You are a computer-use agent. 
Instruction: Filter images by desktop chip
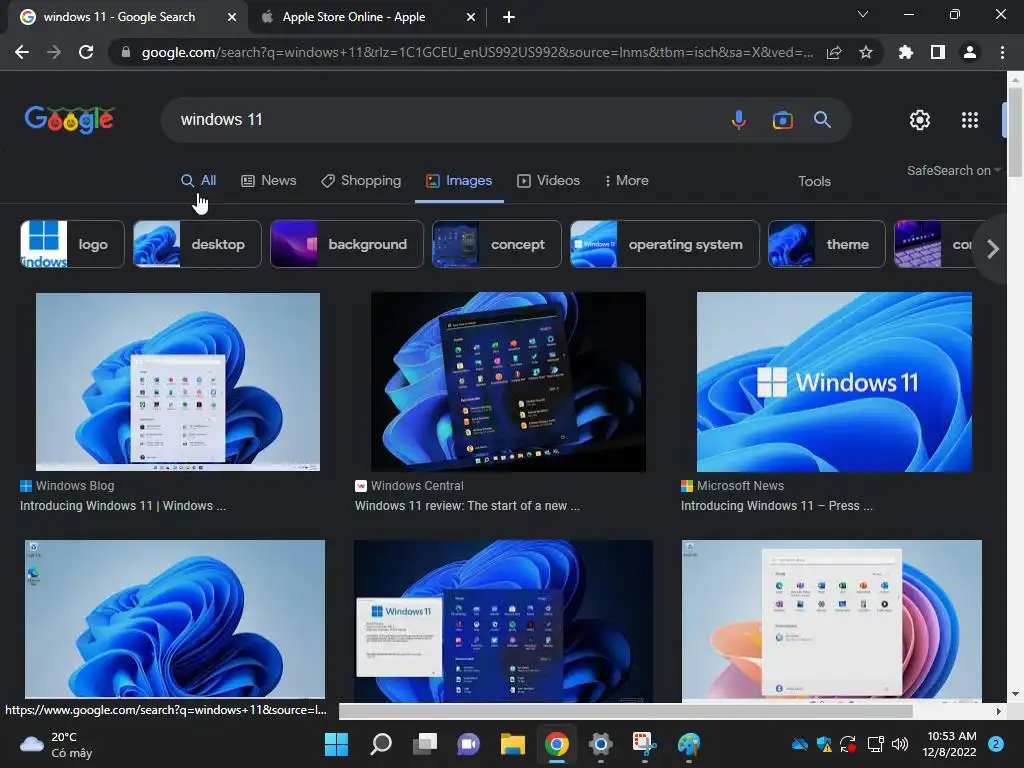[x=197, y=244]
